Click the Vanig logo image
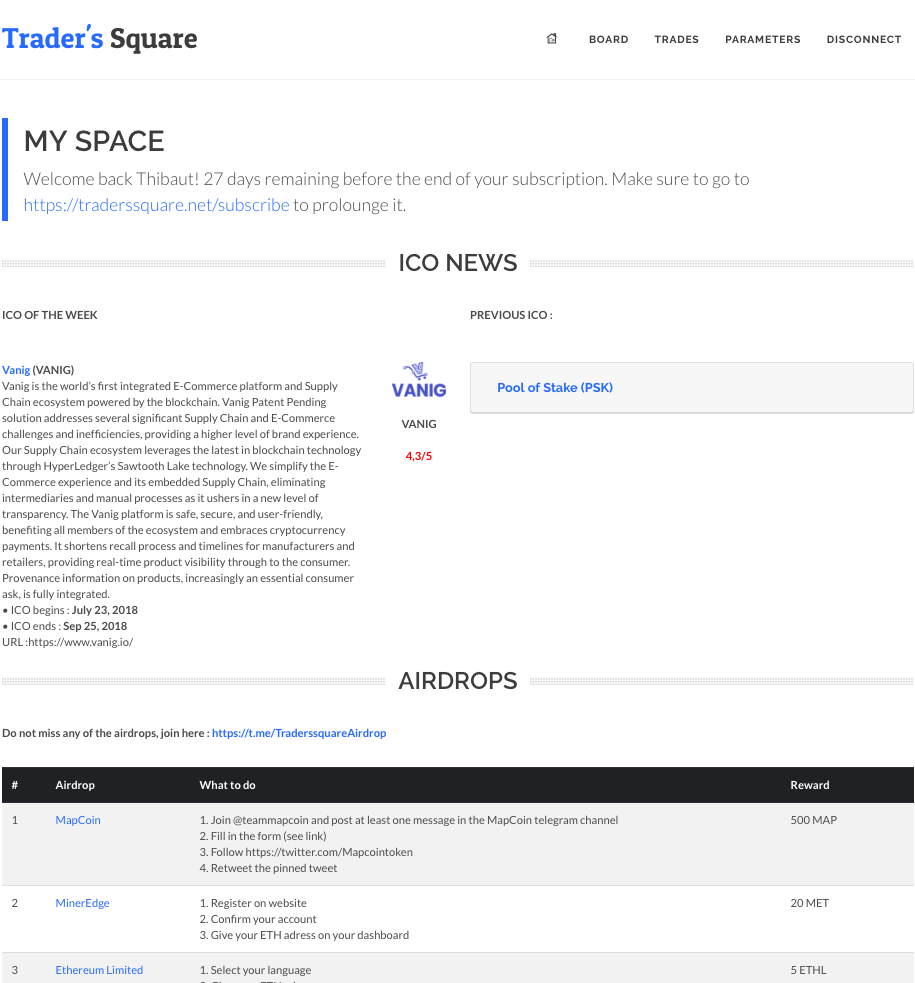The height and width of the screenshot is (983, 915). (419, 381)
